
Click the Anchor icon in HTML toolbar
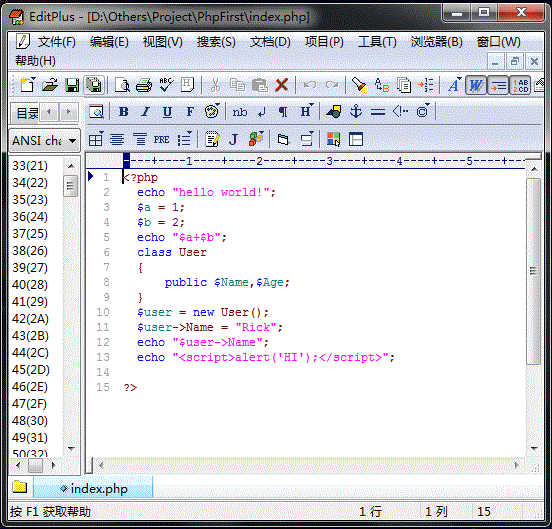(x=356, y=112)
